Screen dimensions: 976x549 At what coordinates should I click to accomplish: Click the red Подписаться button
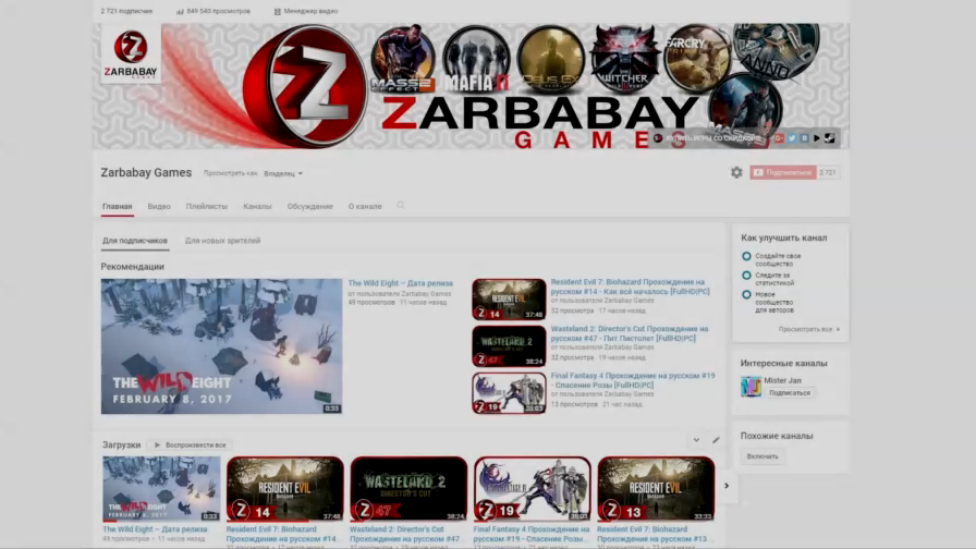pos(783,172)
